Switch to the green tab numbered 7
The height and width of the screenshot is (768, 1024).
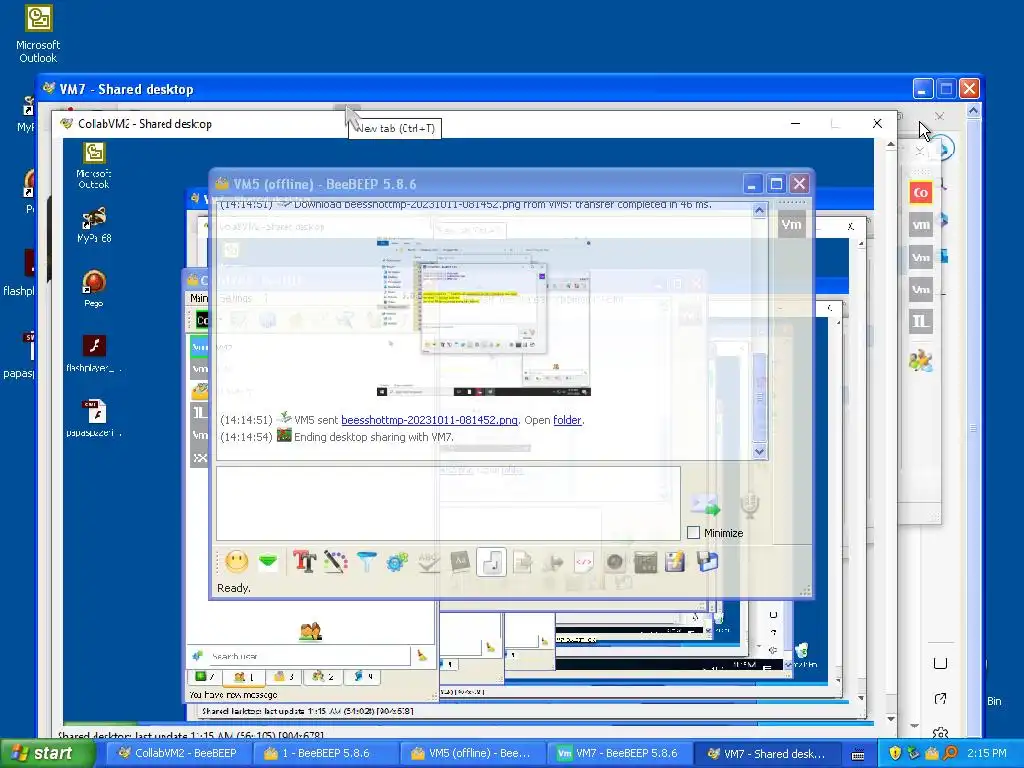(x=204, y=677)
